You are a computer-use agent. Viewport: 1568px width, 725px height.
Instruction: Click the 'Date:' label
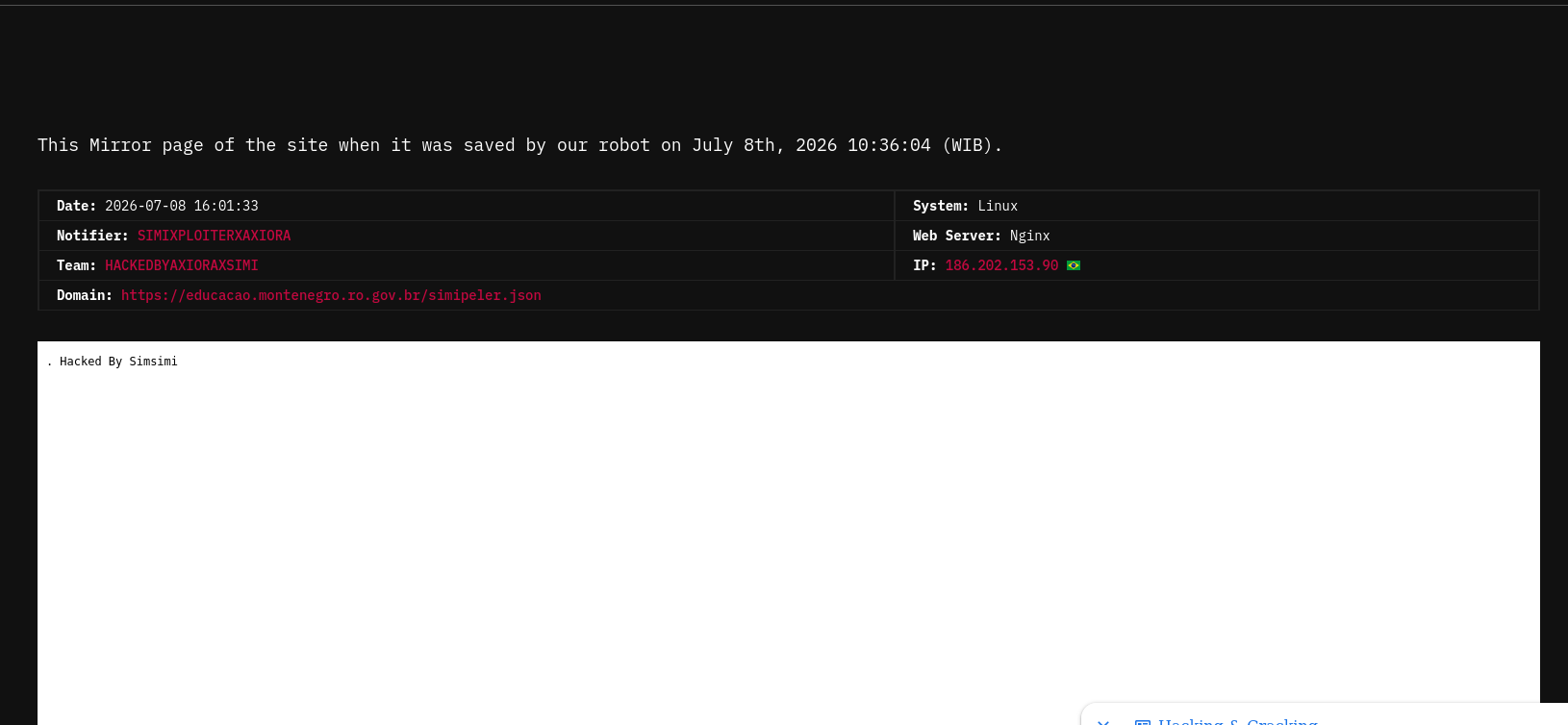76,206
